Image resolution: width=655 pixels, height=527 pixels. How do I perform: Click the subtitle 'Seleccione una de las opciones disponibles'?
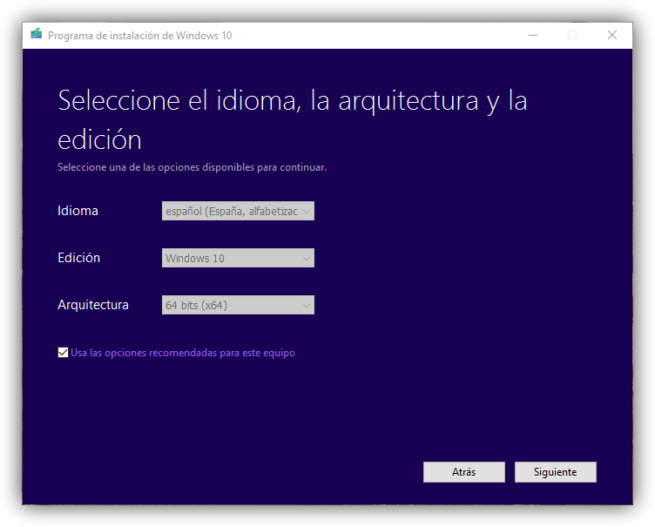(x=192, y=167)
